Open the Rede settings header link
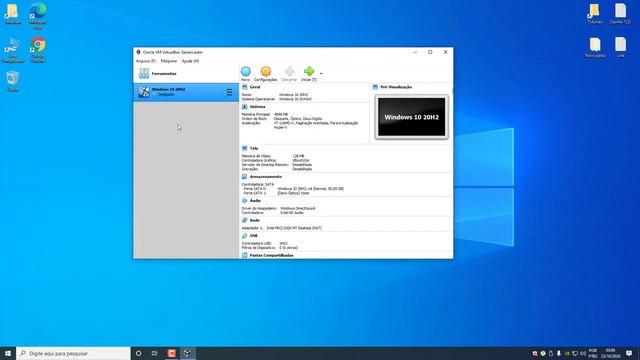Screen dimensions: 640x360 click(x=255, y=220)
